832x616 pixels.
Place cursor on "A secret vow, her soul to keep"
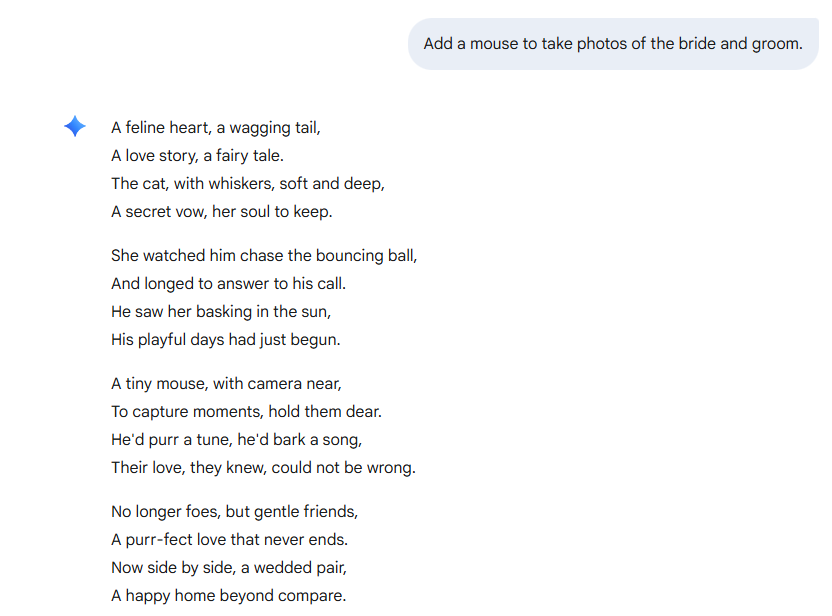pos(221,212)
